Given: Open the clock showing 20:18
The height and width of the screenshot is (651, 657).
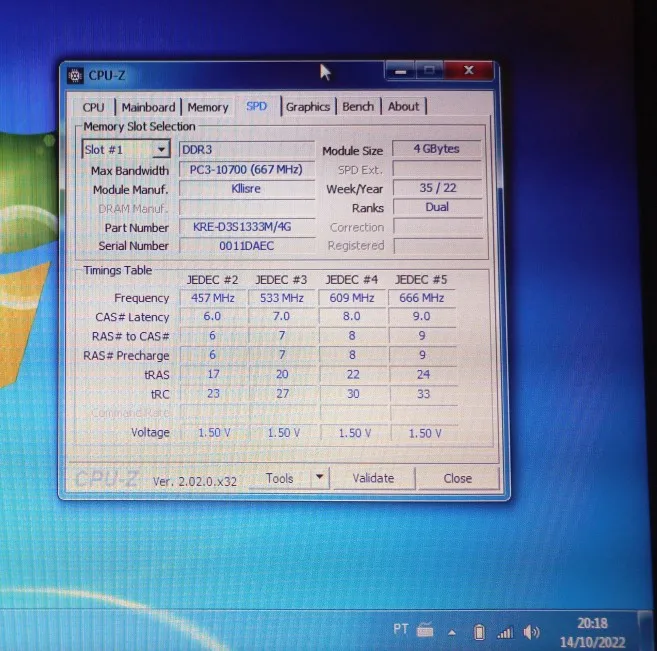Looking at the screenshot, I should tap(592, 632).
